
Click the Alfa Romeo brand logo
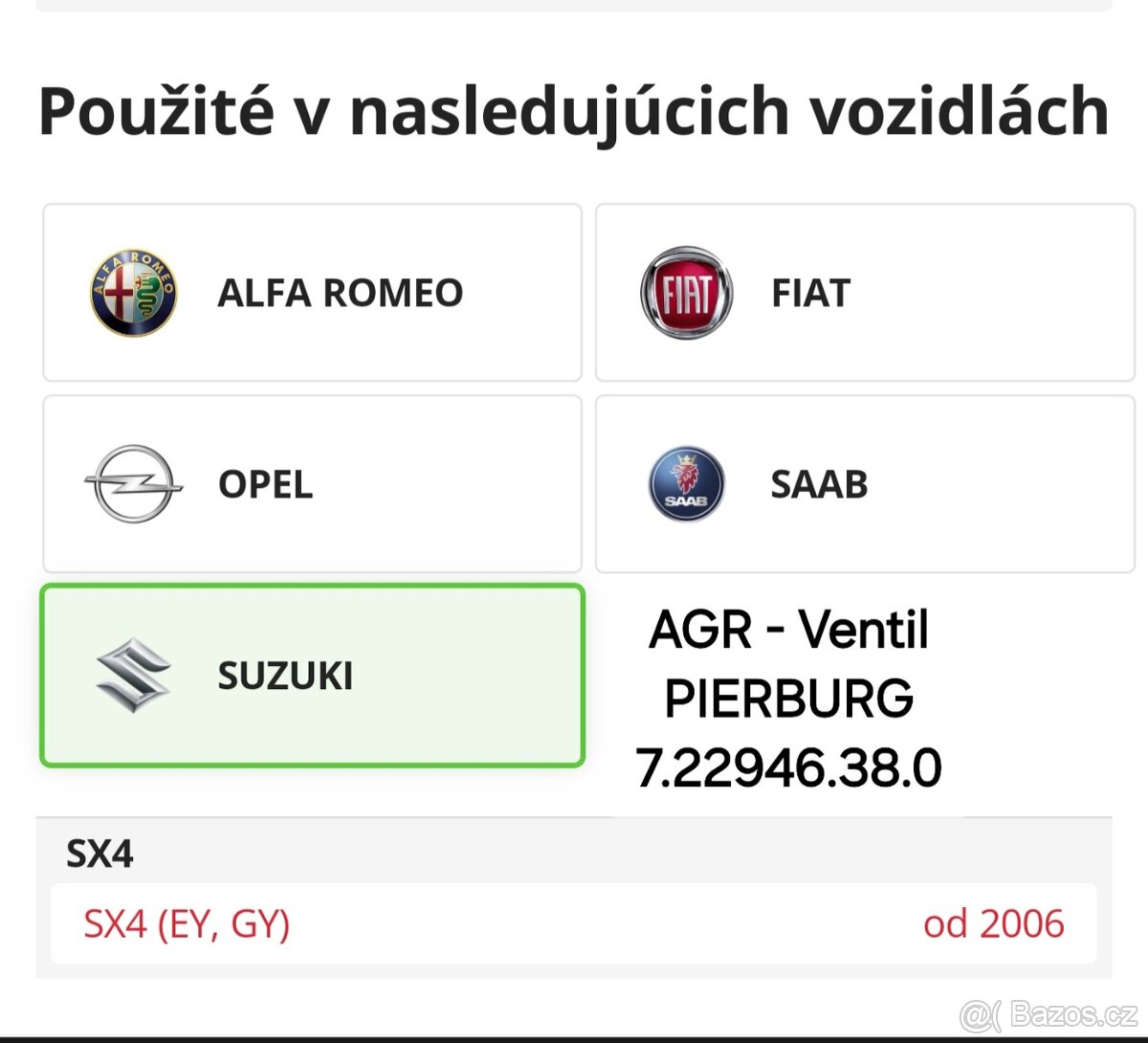pos(133,293)
